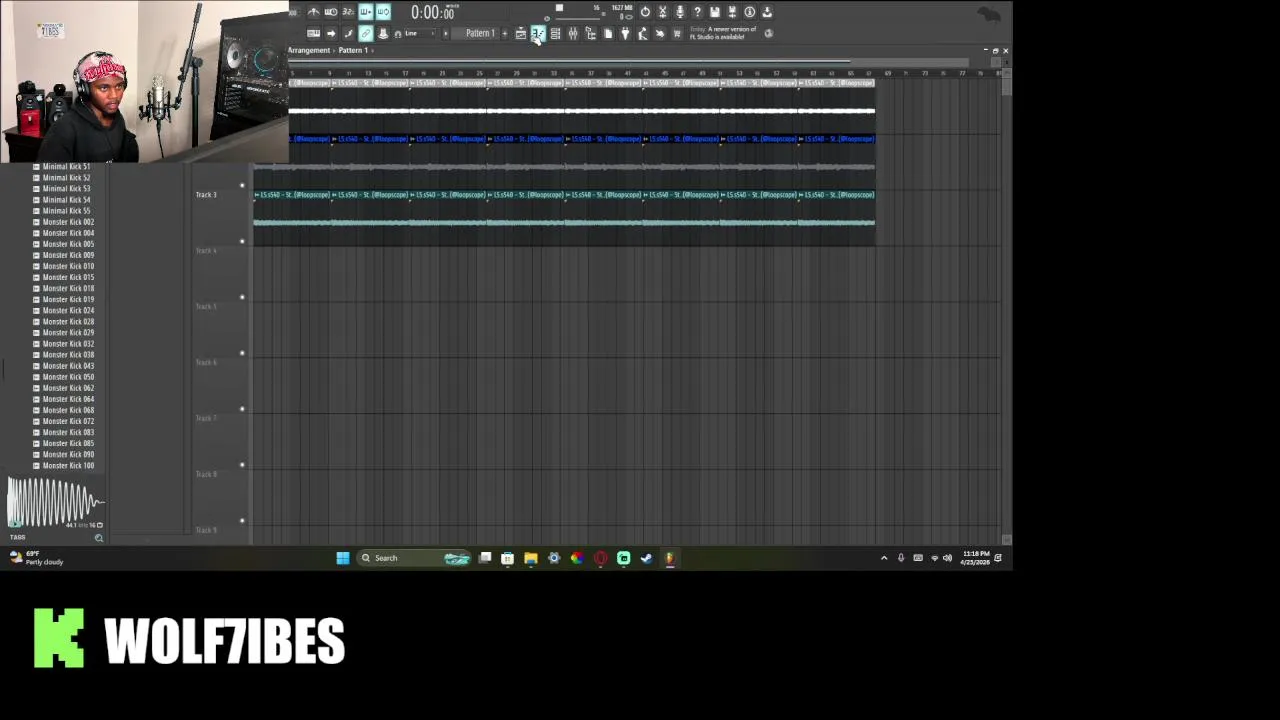Open the taskbar clock showing 11:18 PM

[976, 558]
